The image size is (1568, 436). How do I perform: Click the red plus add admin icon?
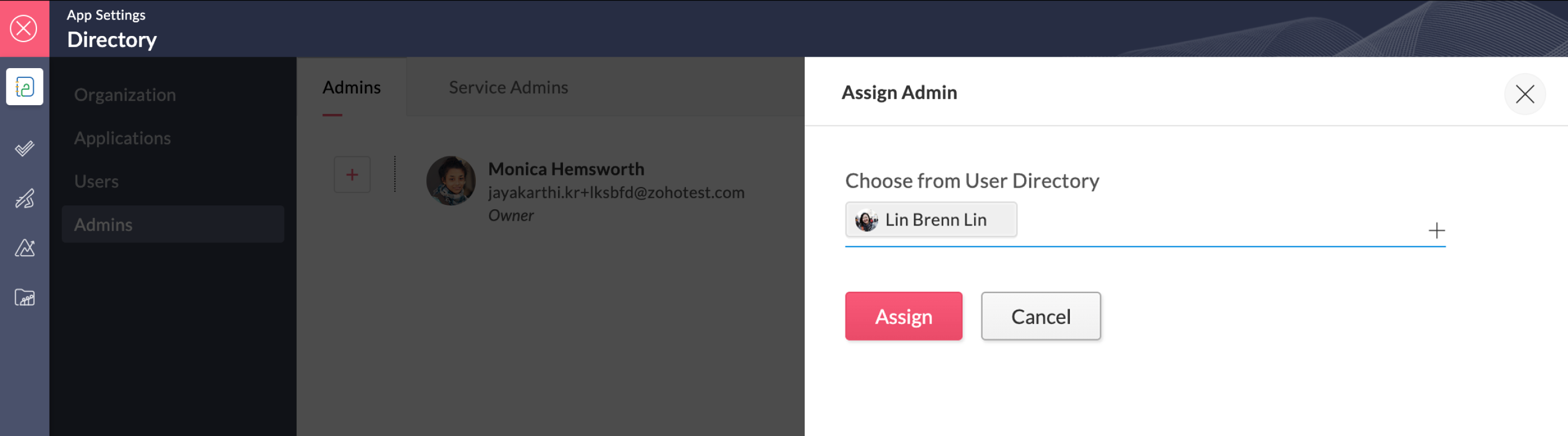pyautogui.click(x=352, y=175)
